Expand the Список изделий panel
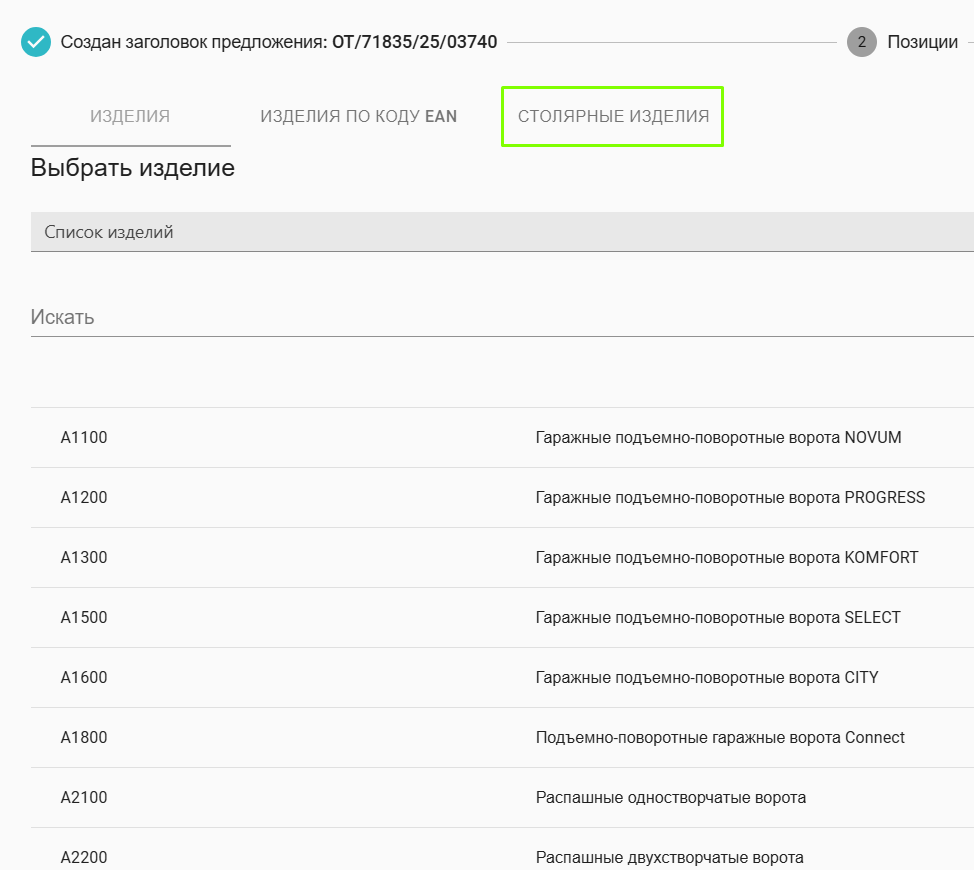 click(x=502, y=232)
